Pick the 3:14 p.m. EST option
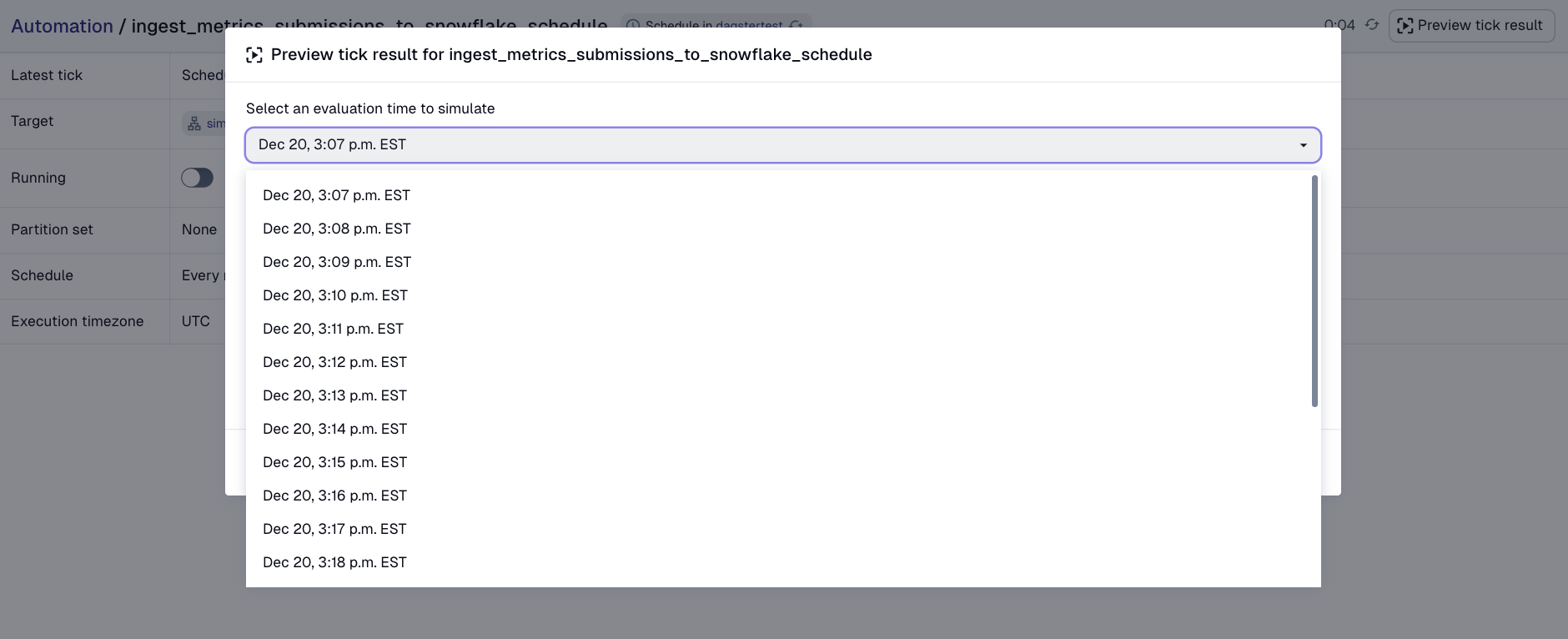Image resolution: width=1568 pixels, height=639 pixels. pos(334,429)
